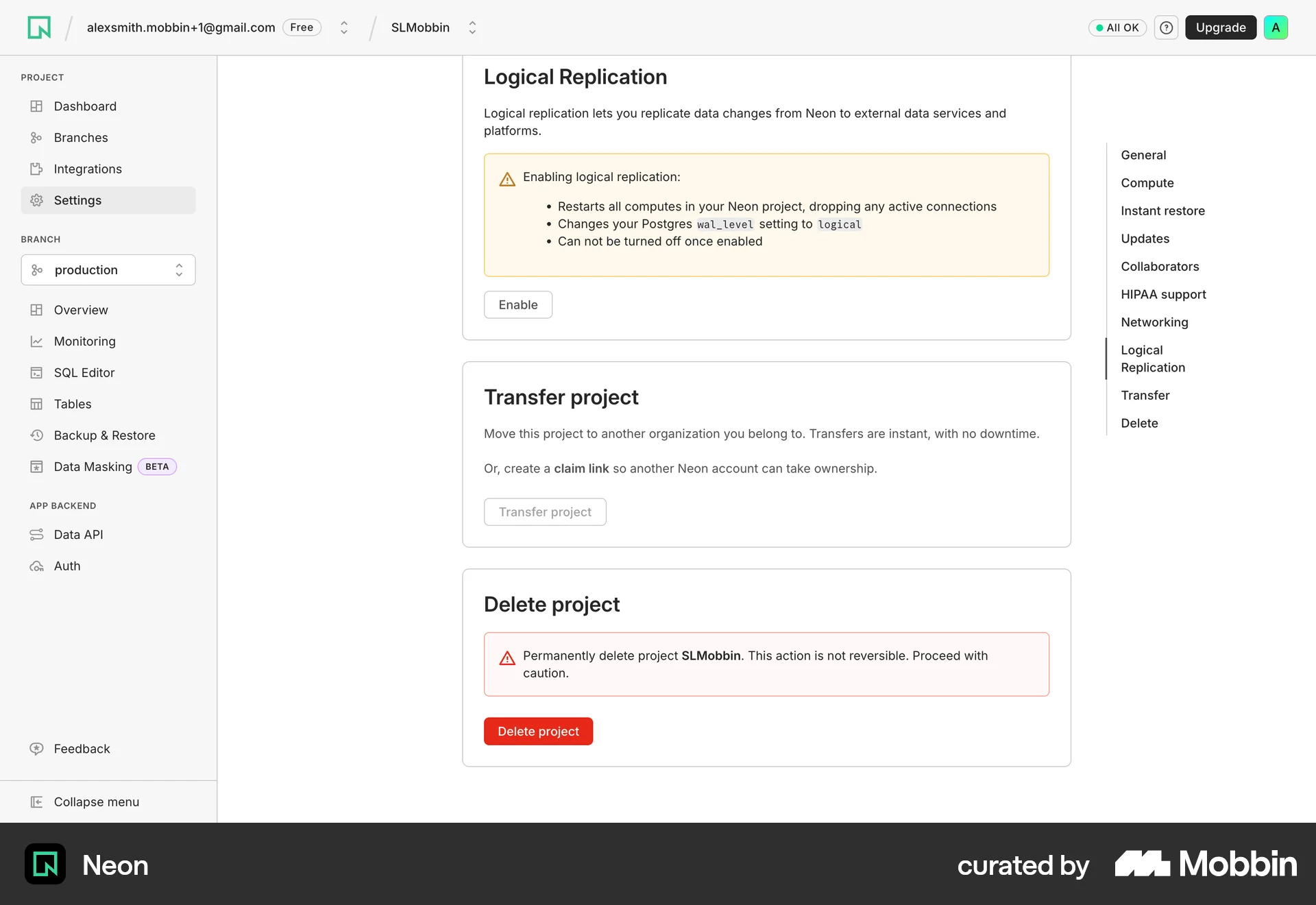Click the Data API icon
The image size is (1316, 905).
(36, 535)
